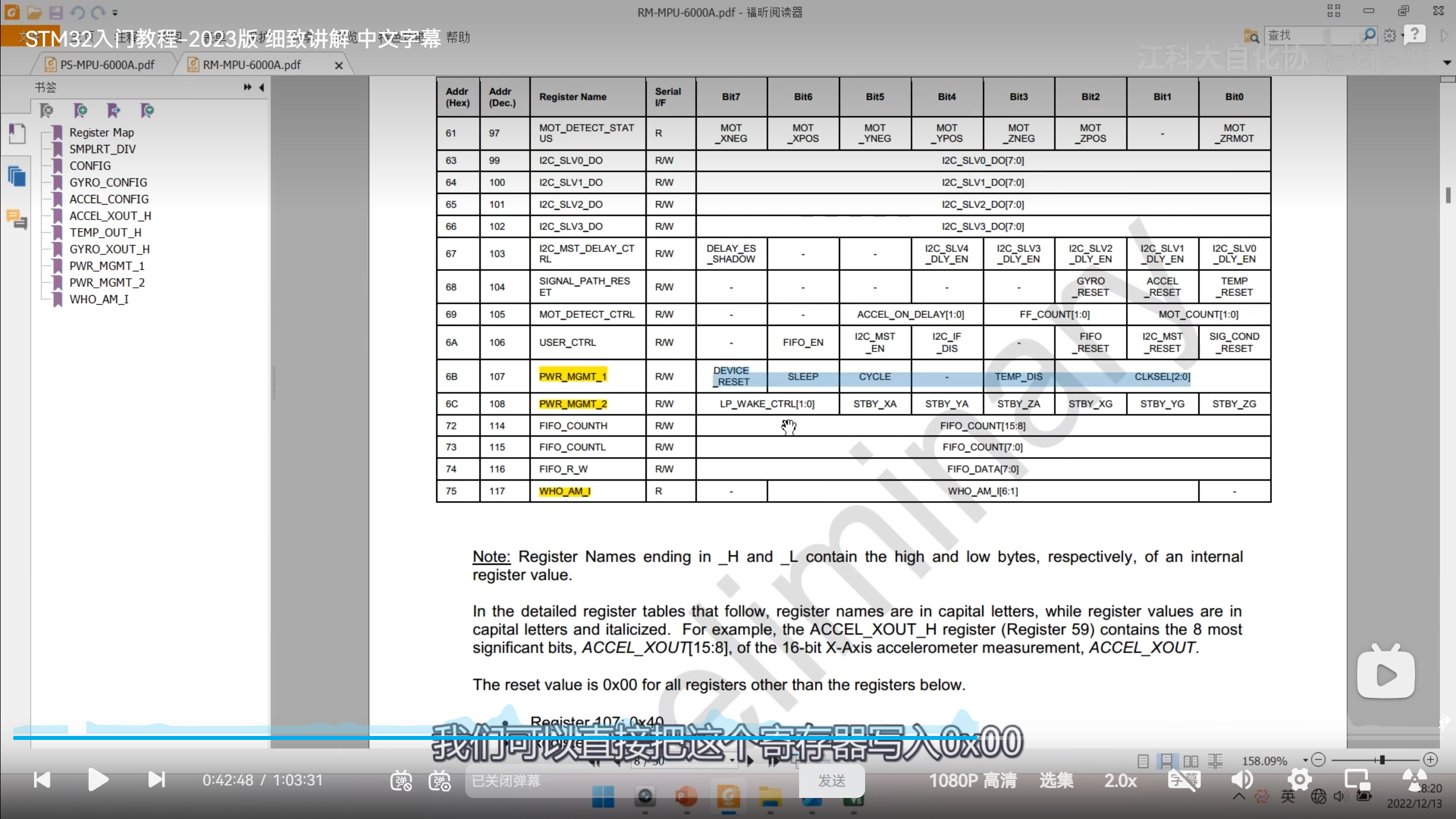Screen dimensions: 1456x819
Task: Open the 选集 episode list
Action: click(x=1056, y=781)
